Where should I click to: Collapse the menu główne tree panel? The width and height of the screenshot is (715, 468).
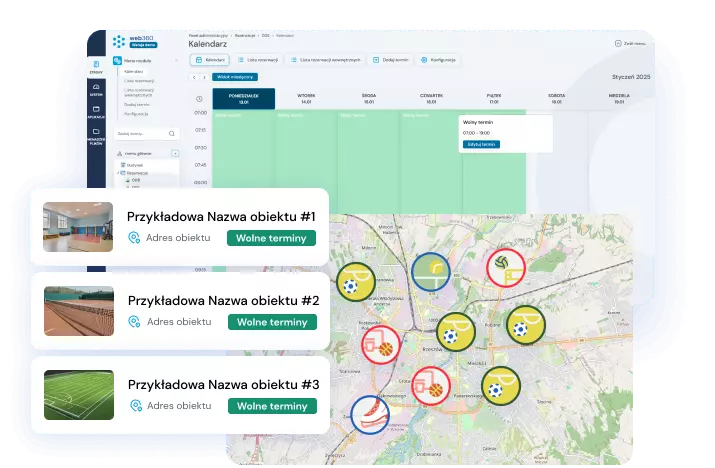click(x=175, y=153)
